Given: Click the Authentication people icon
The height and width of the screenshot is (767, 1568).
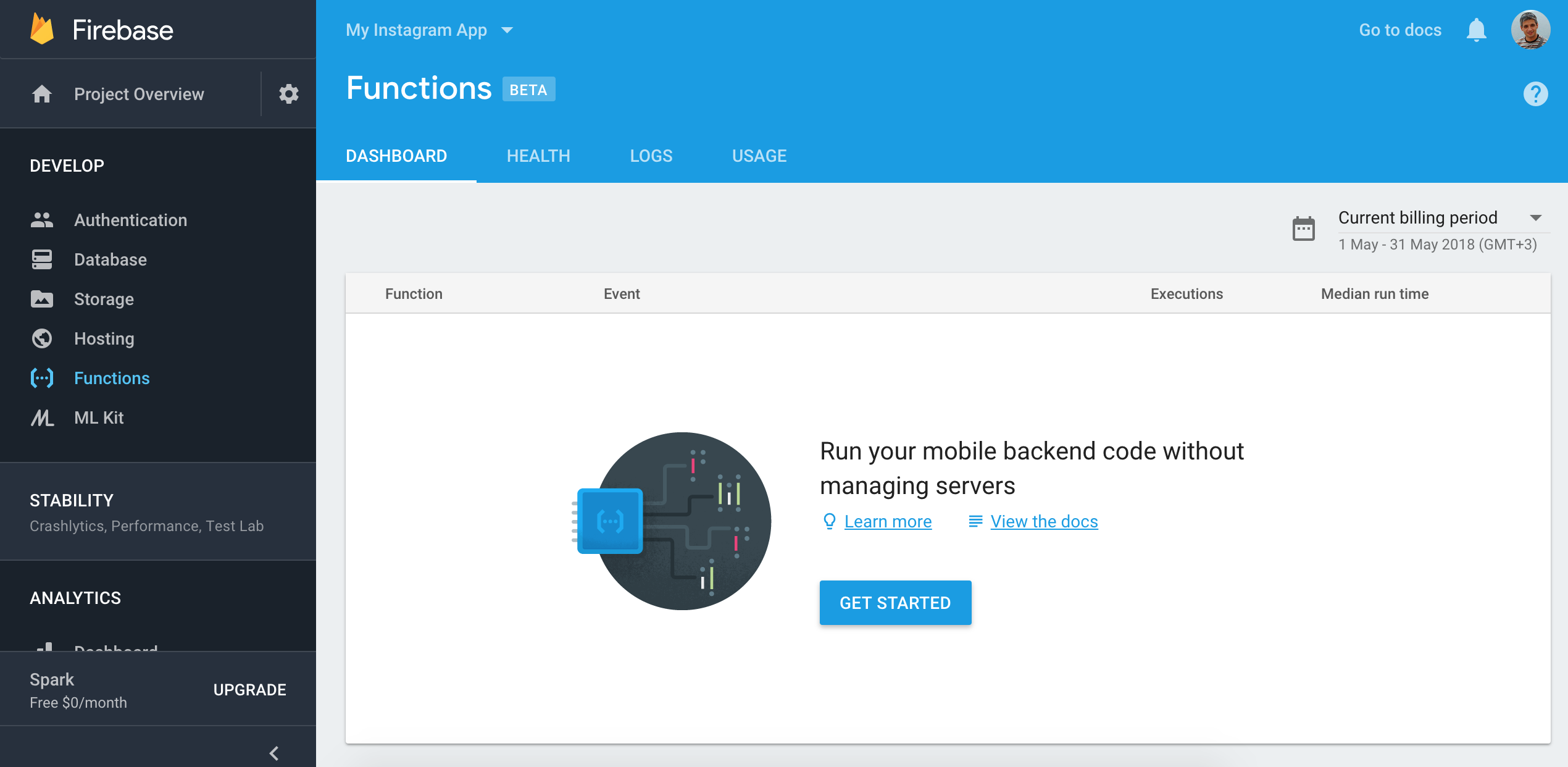Looking at the screenshot, I should point(42,220).
